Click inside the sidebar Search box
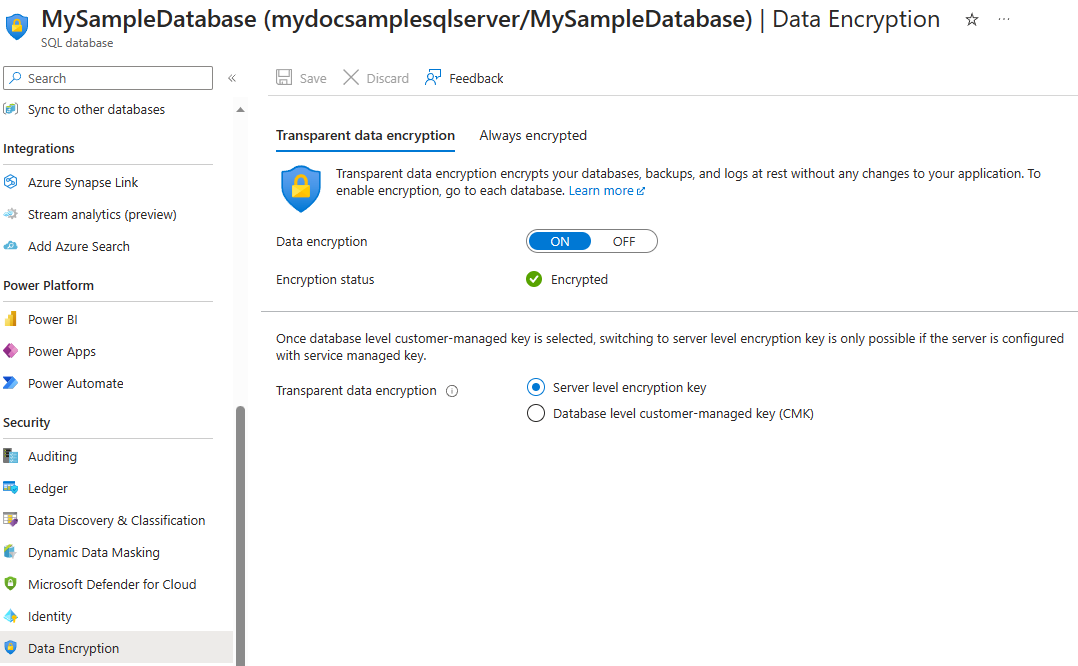Viewport: 1078px width, 666px height. [x=107, y=77]
